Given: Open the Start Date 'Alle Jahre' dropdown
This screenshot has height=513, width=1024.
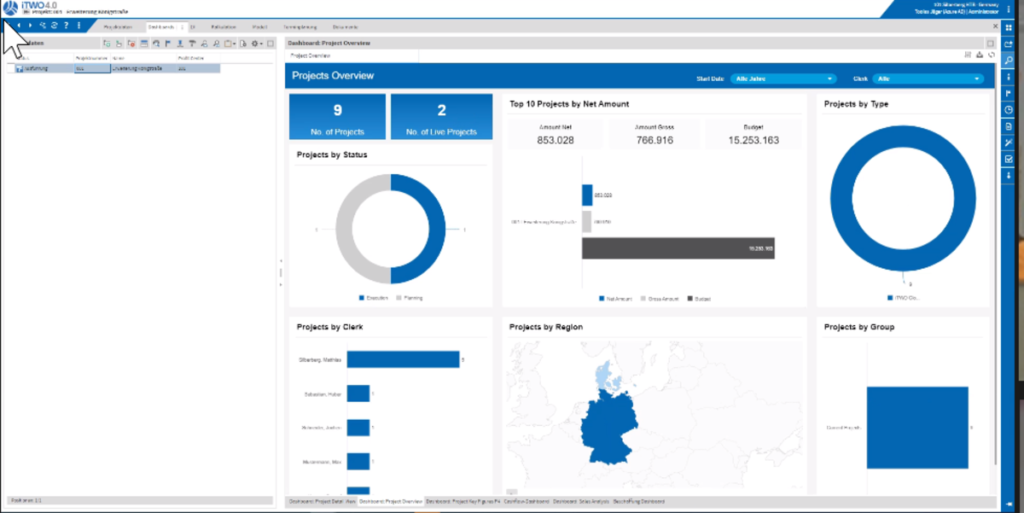Looking at the screenshot, I should coord(784,78).
